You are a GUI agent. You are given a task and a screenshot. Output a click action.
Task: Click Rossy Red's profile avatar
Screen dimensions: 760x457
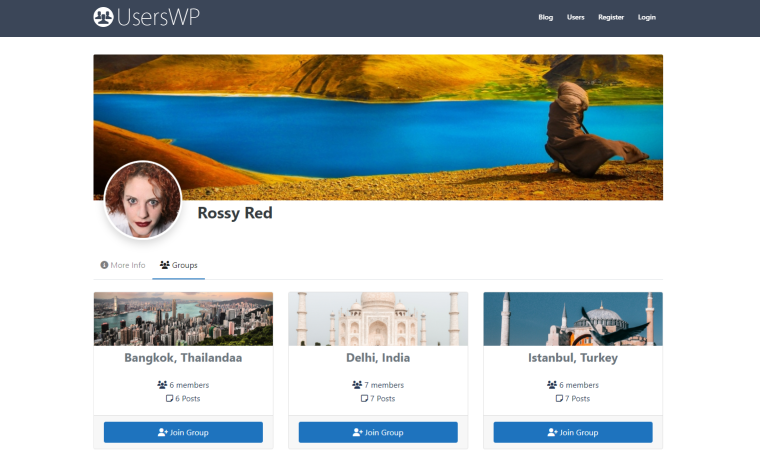click(143, 200)
